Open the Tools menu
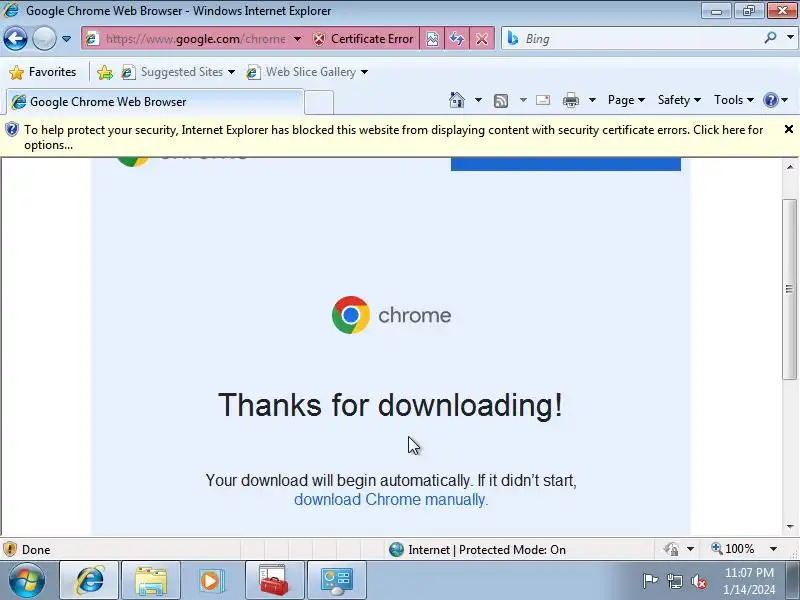This screenshot has height=600, width=800. [x=734, y=100]
